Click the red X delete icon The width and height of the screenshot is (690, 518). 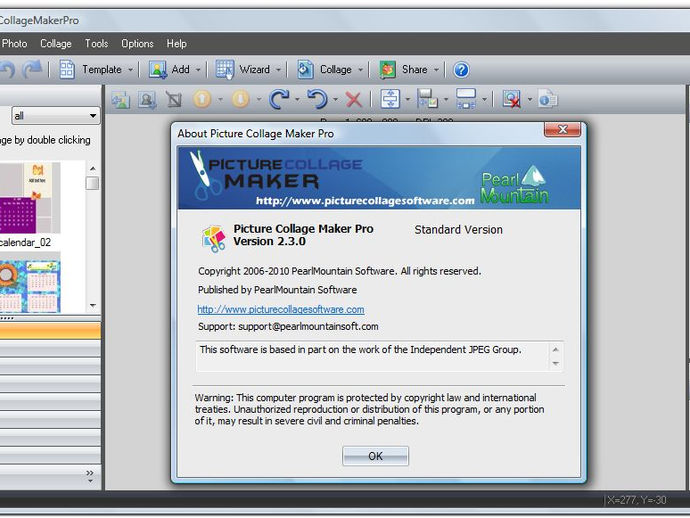coord(353,99)
